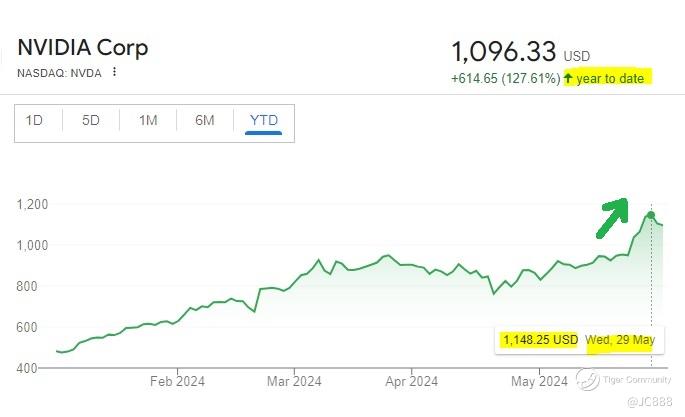Click the Wed, 29 May tooltip date
This screenshot has height=417, width=685.
(x=620, y=340)
